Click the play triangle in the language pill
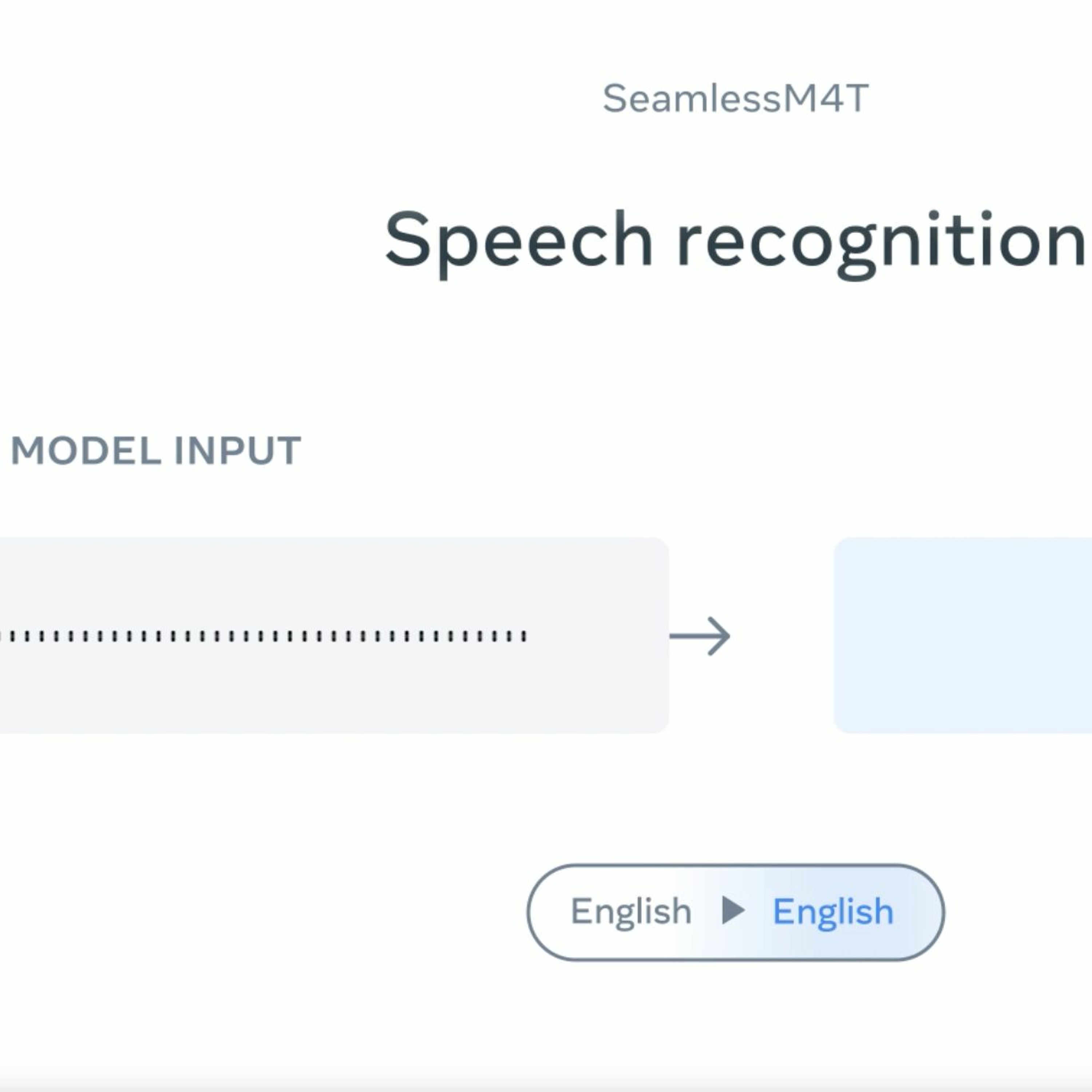Image resolution: width=1092 pixels, height=1092 pixels. [734, 911]
